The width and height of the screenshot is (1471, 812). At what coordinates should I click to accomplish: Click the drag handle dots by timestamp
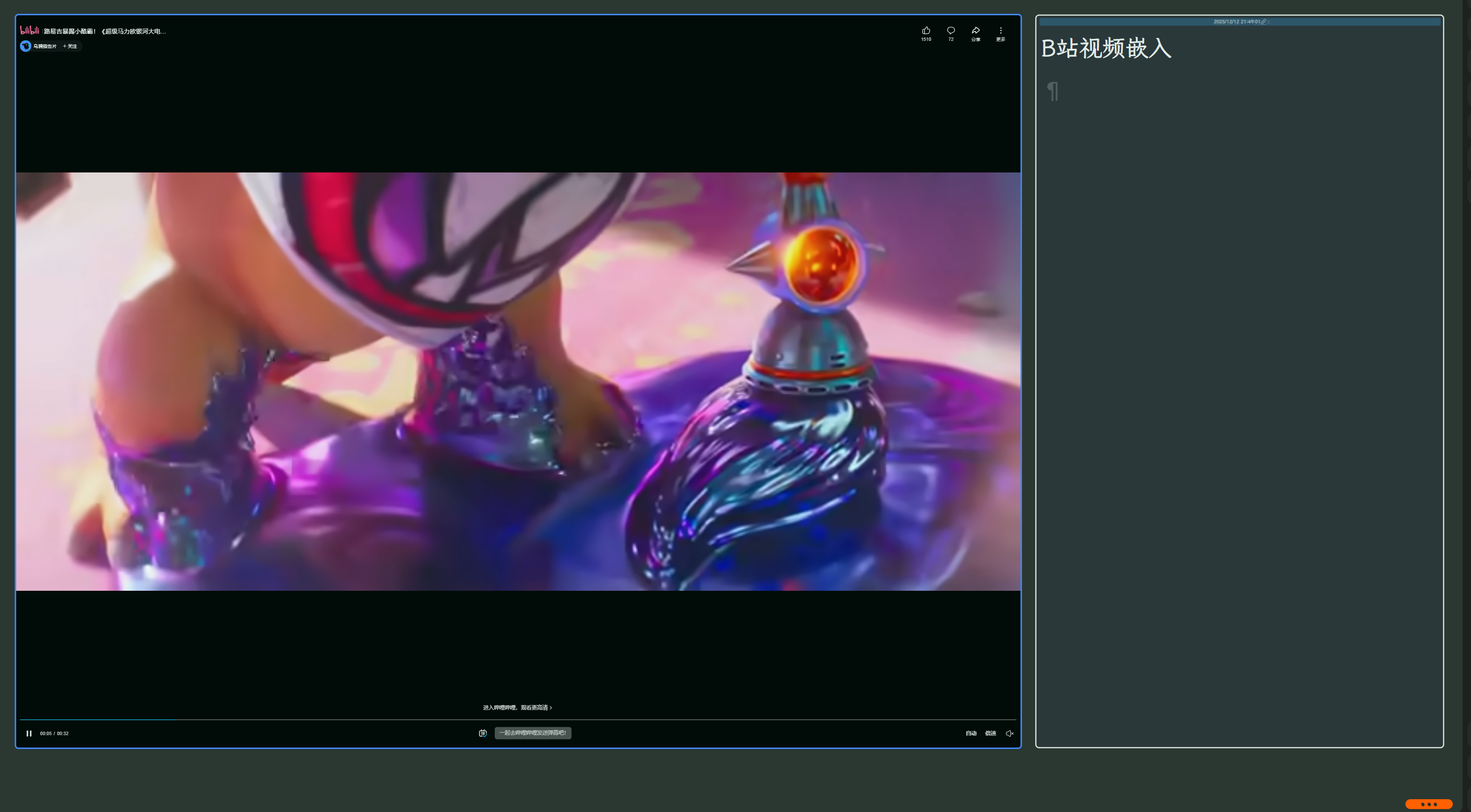(x=1269, y=22)
